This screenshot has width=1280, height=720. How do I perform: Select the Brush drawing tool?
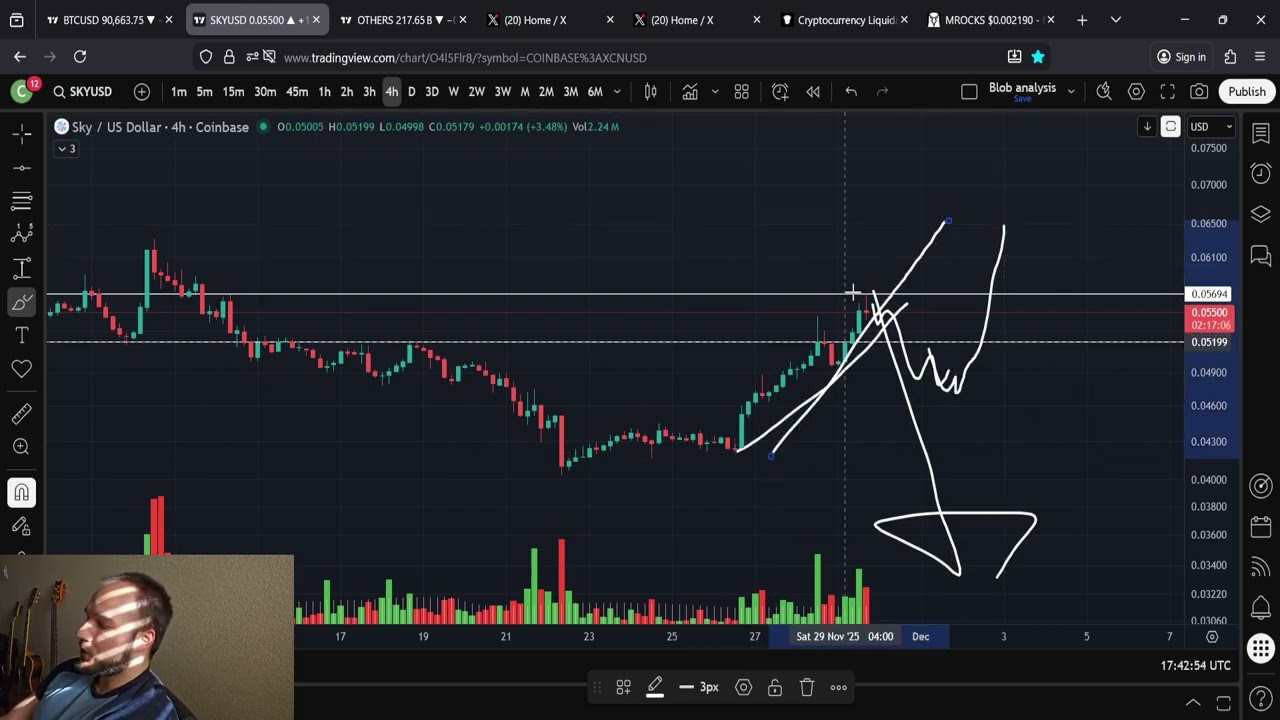[21, 302]
